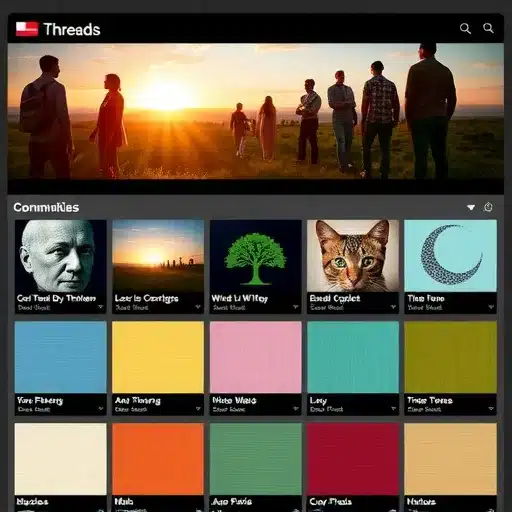
Task: Open the sunset field community thumbnail
Action: [158, 256]
